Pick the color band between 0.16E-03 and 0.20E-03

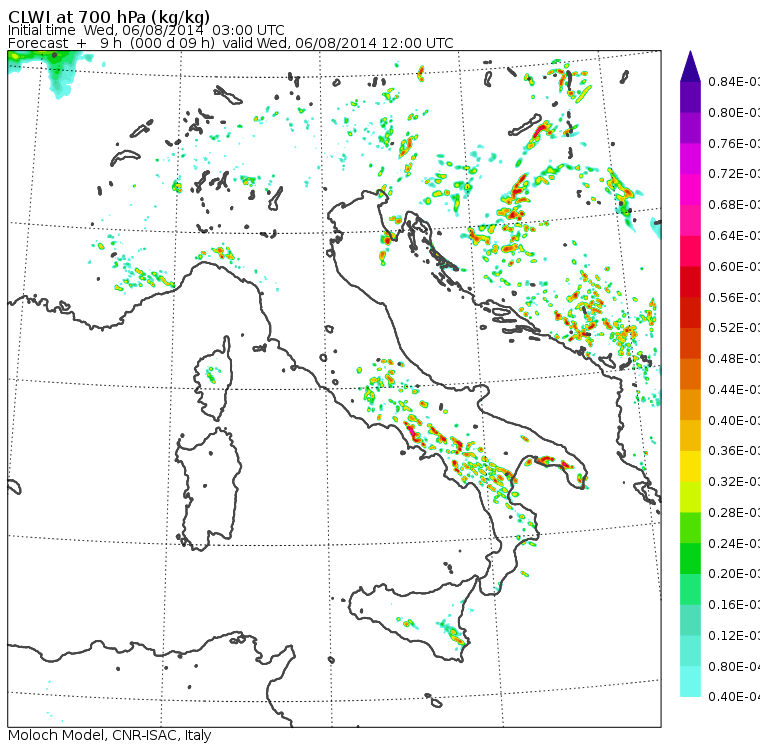pos(690,590)
